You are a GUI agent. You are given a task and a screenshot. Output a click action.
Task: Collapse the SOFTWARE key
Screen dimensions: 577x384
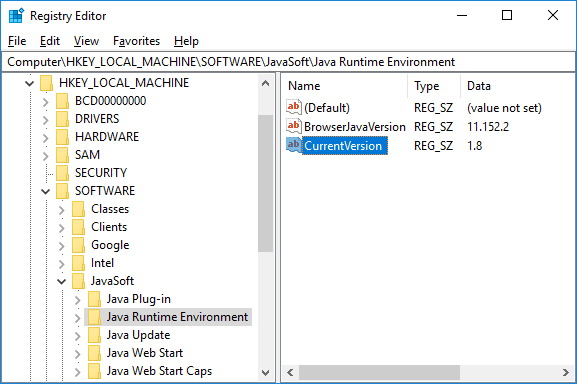point(46,192)
